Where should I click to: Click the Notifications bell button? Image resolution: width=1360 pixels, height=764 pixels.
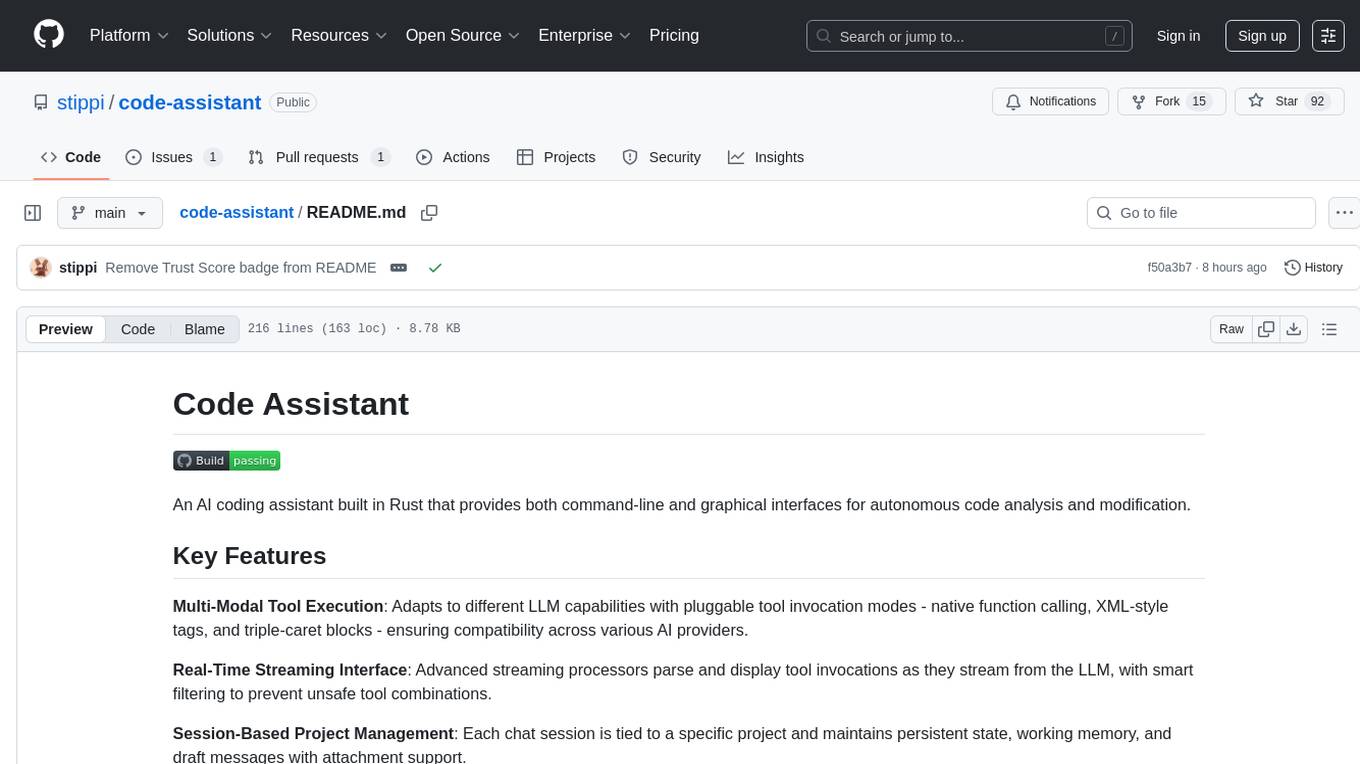click(1051, 101)
